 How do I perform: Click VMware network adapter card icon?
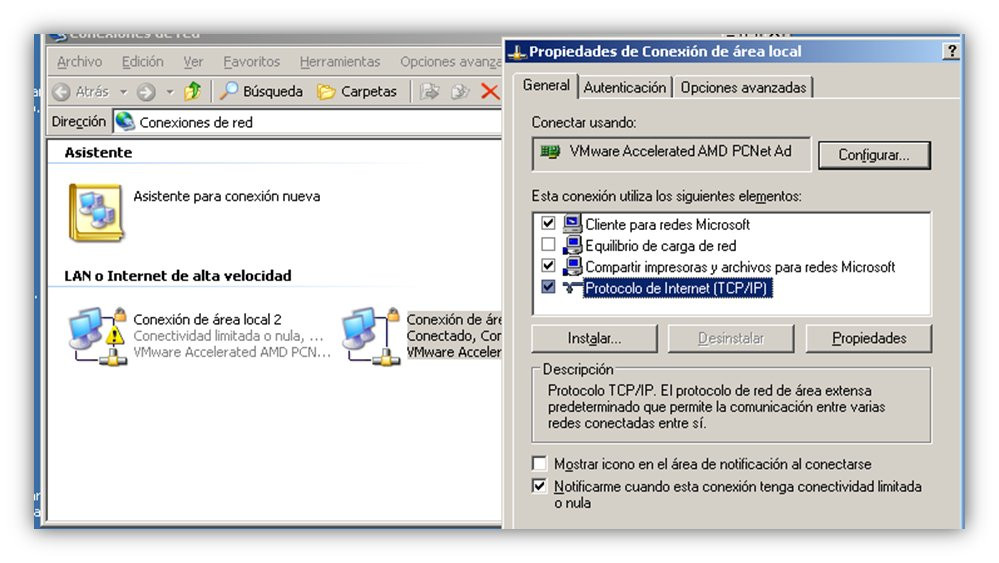click(550, 152)
